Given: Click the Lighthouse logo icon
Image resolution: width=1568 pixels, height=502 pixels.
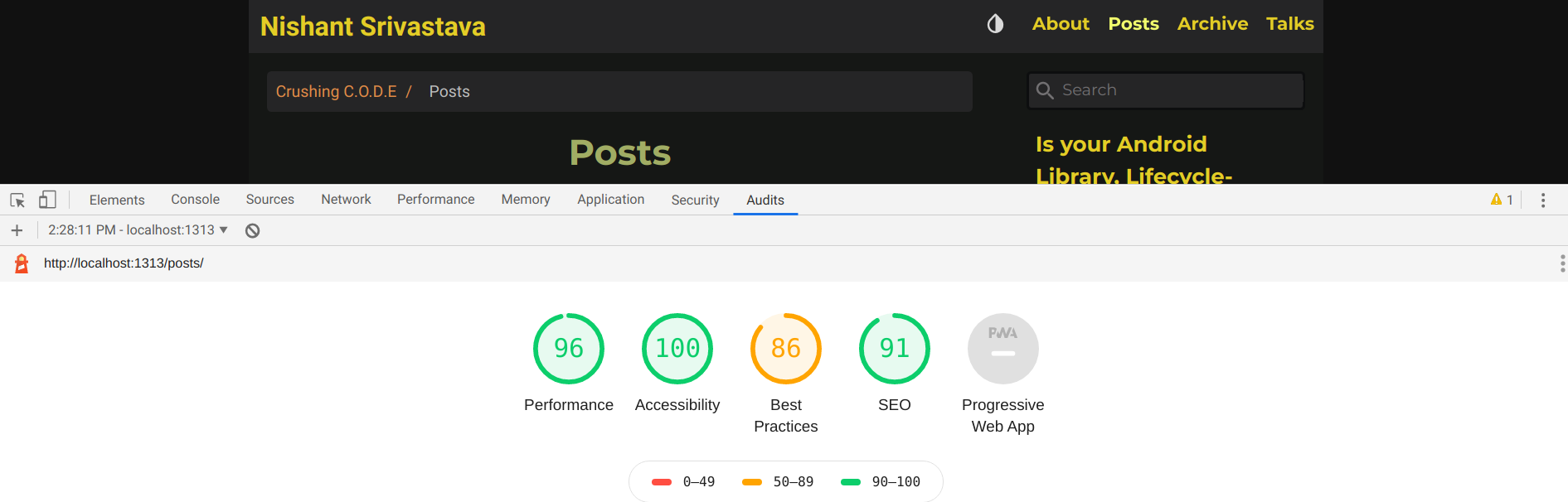Looking at the screenshot, I should point(22,263).
